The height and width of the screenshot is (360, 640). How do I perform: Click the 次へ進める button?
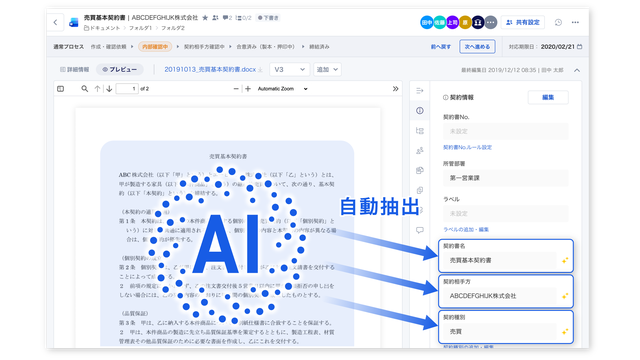[477, 47]
